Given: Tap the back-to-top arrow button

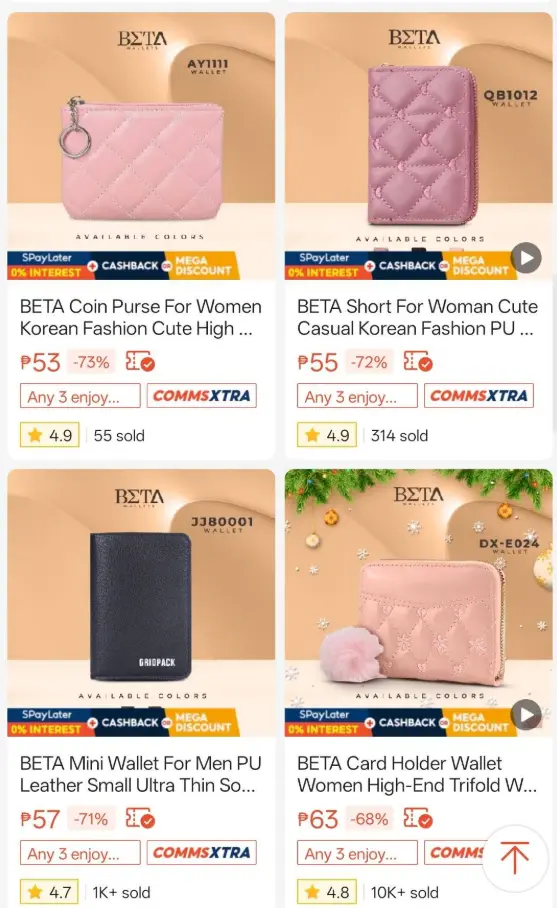Looking at the screenshot, I should pos(515,858).
